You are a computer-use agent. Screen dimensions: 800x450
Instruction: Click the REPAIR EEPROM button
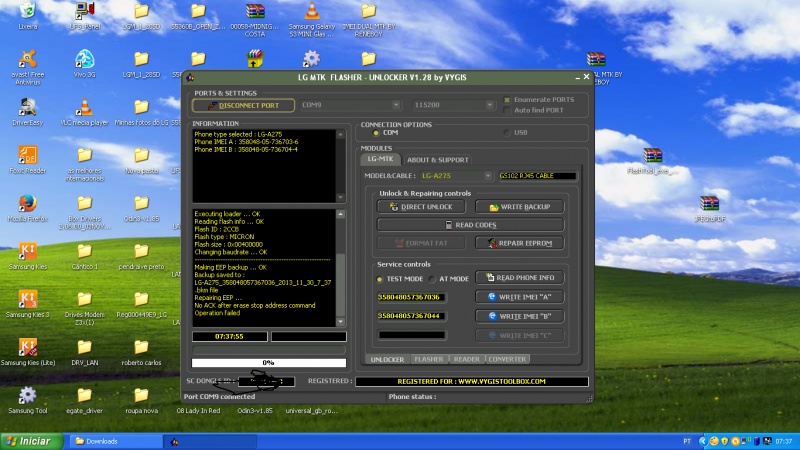point(519,243)
